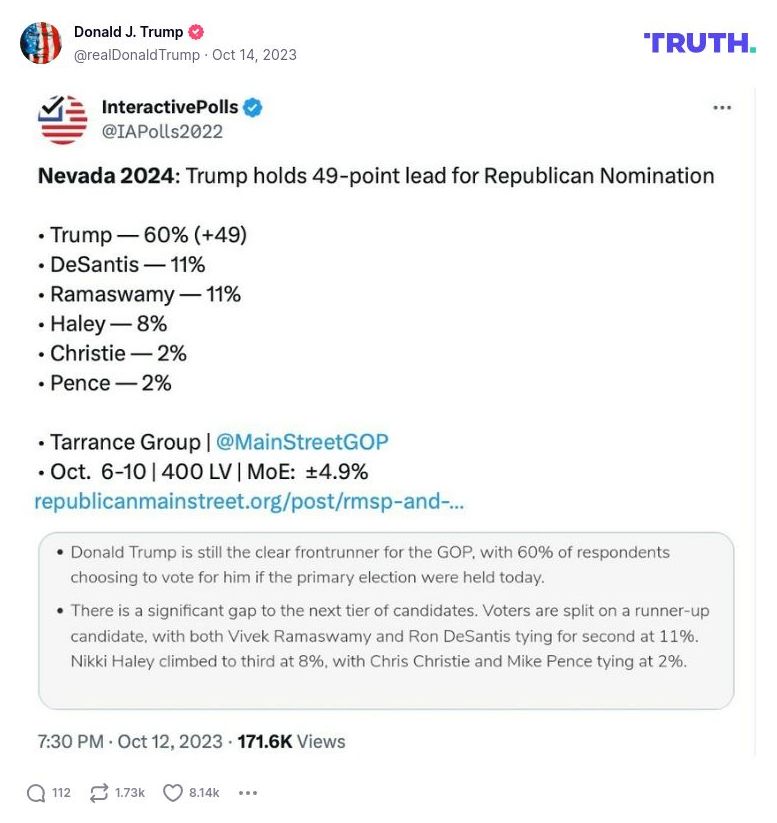Click the 7:30 PM Oct 12, 2023 timestamp

coord(130,741)
